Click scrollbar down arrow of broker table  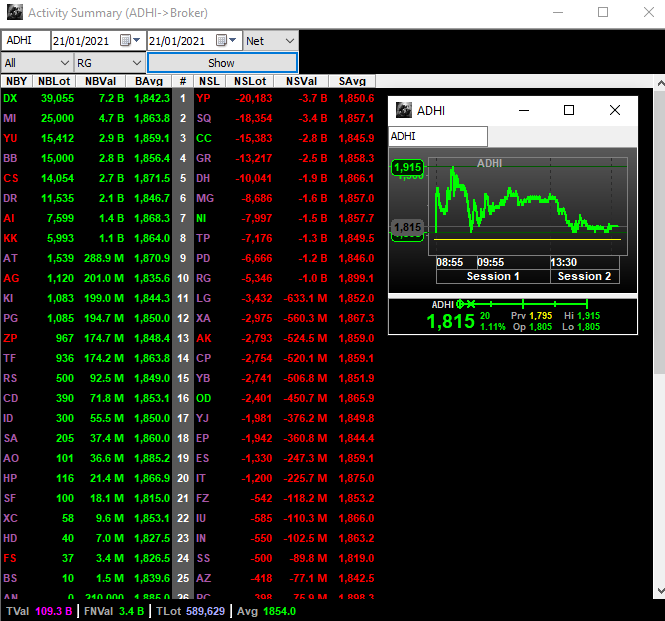coord(659,590)
